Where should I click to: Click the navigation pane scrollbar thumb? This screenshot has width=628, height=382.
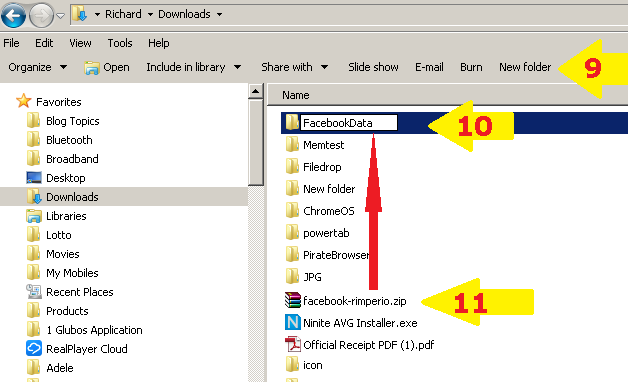256,142
